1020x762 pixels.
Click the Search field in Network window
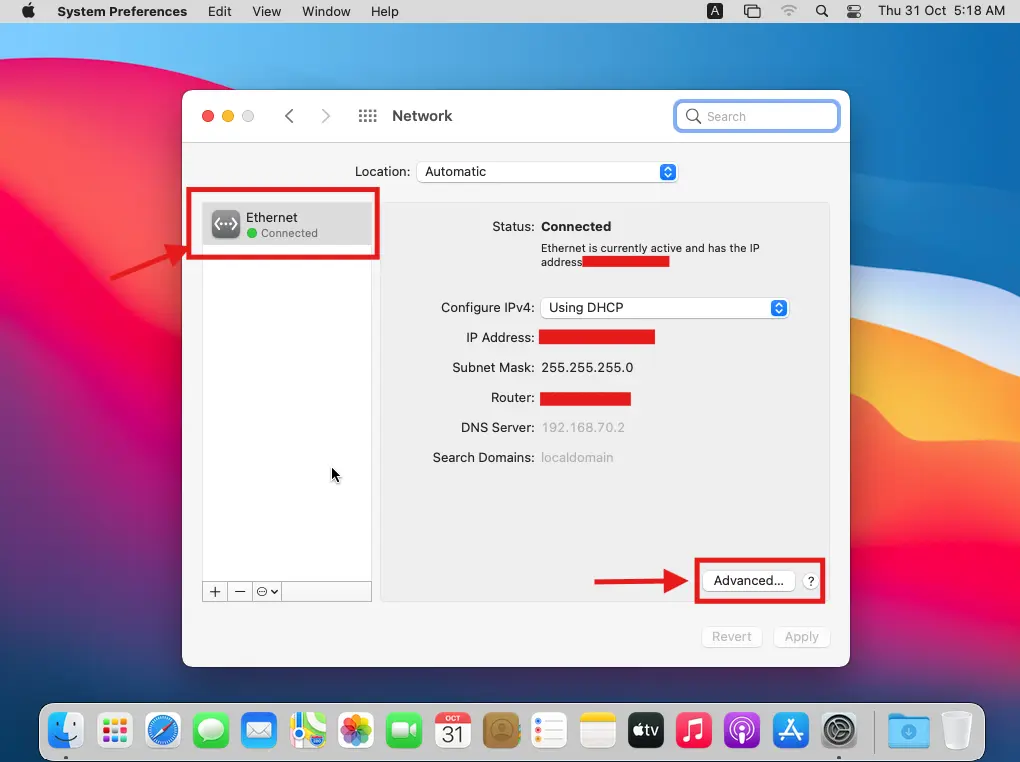pyautogui.click(x=757, y=116)
